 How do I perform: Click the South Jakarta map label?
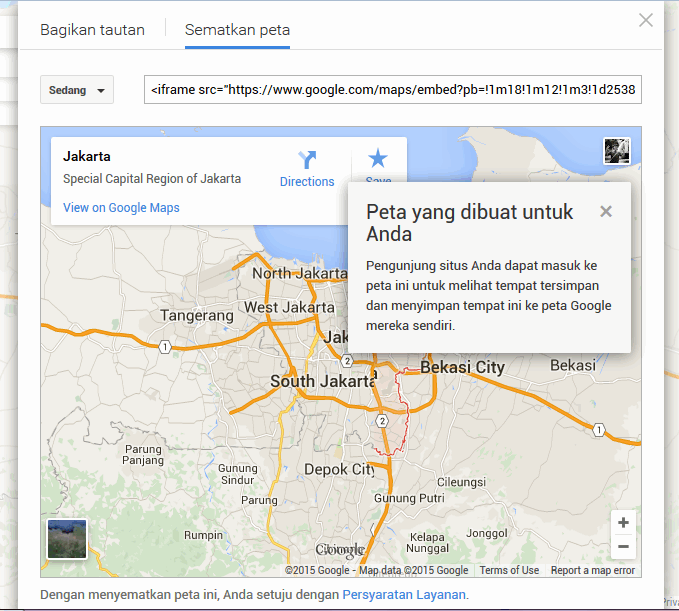[x=323, y=381]
